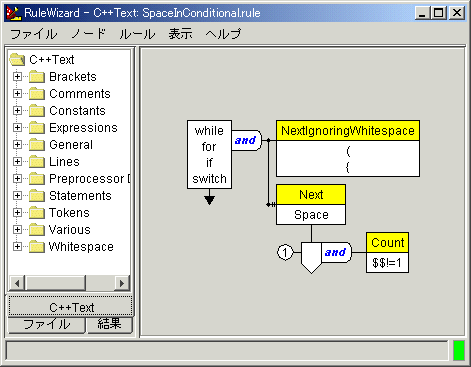Click the Comments folder icon
The height and width of the screenshot is (367, 471).
(37, 94)
